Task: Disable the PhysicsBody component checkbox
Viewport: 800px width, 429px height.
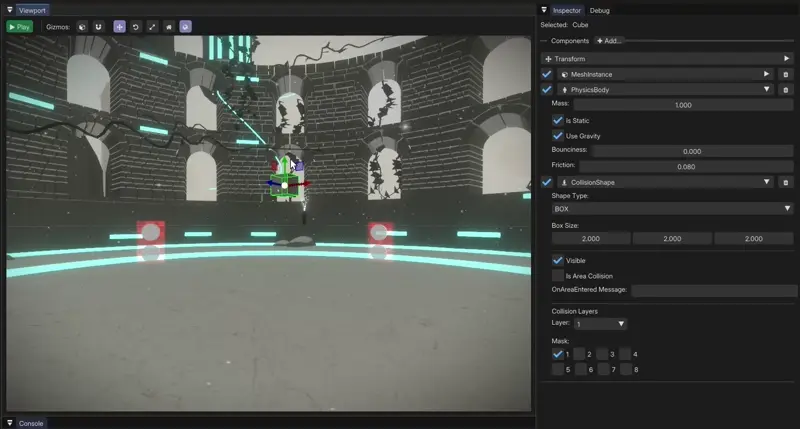Action: (547, 90)
